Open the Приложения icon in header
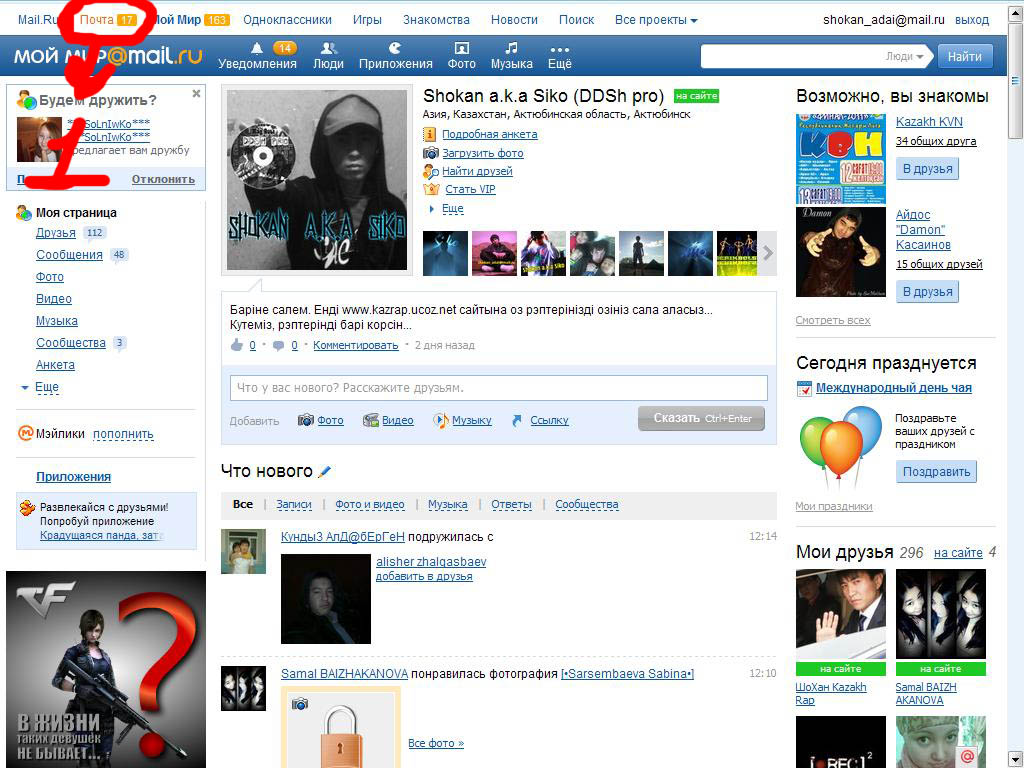1024x768 pixels. 395,48
